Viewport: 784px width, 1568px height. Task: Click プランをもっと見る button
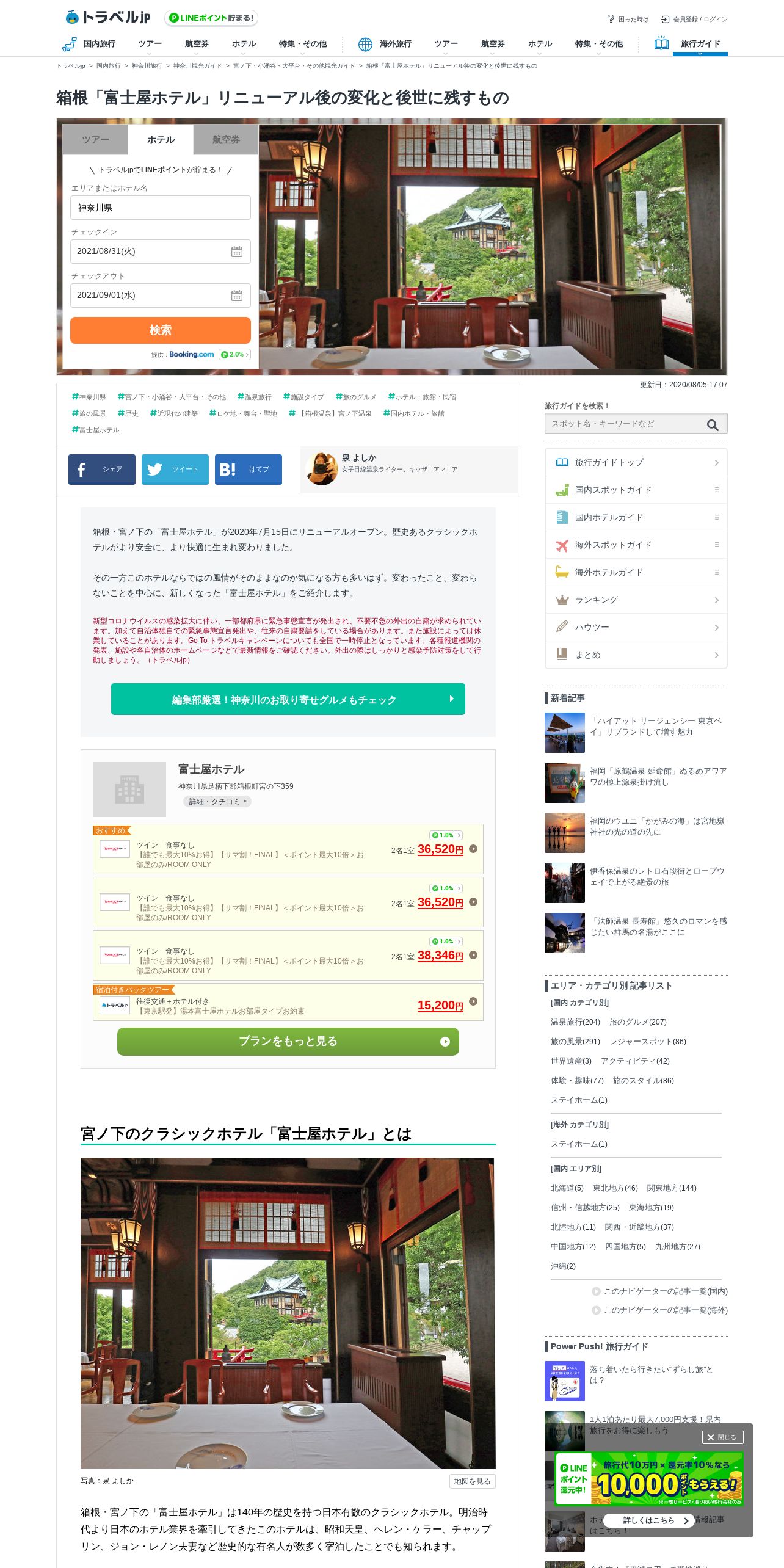[x=288, y=1041]
